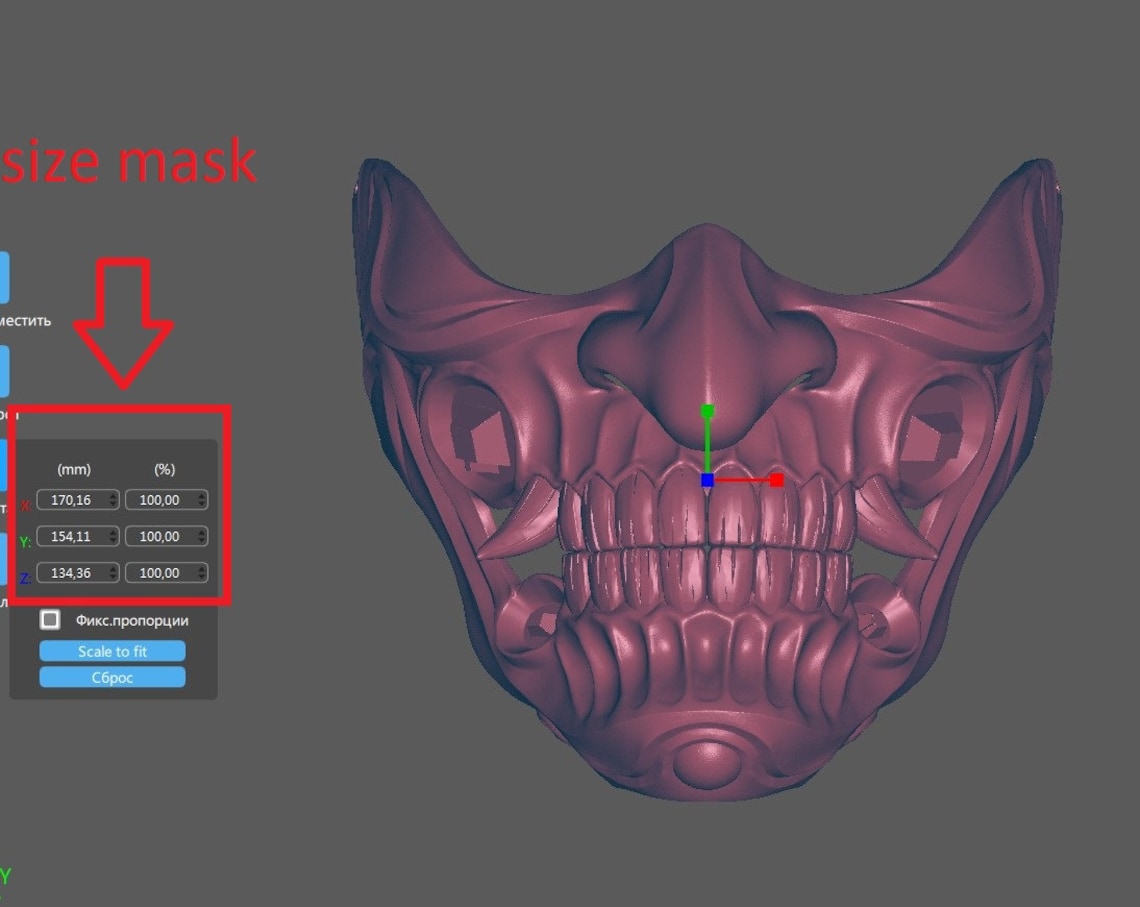Edit the Z size field showing 134,36
This screenshot has height=907, width=1140.
coord(72,572)
